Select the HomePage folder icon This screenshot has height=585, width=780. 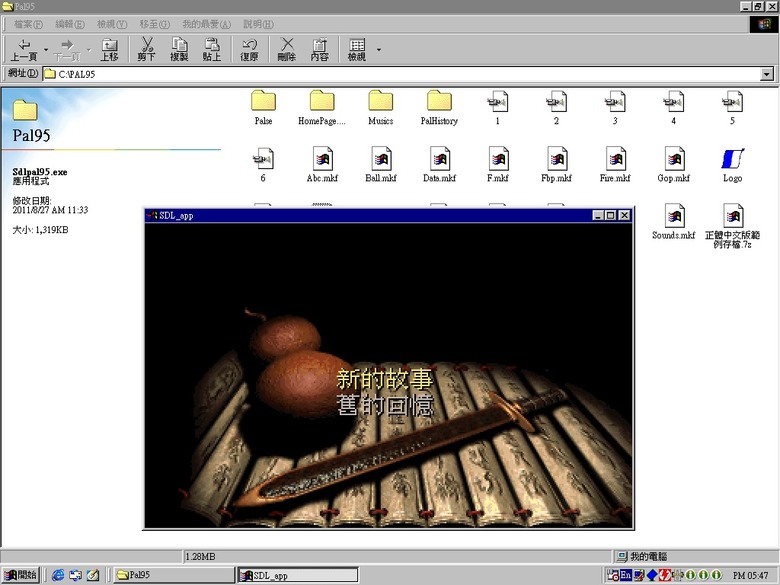[x=322, y=100]
